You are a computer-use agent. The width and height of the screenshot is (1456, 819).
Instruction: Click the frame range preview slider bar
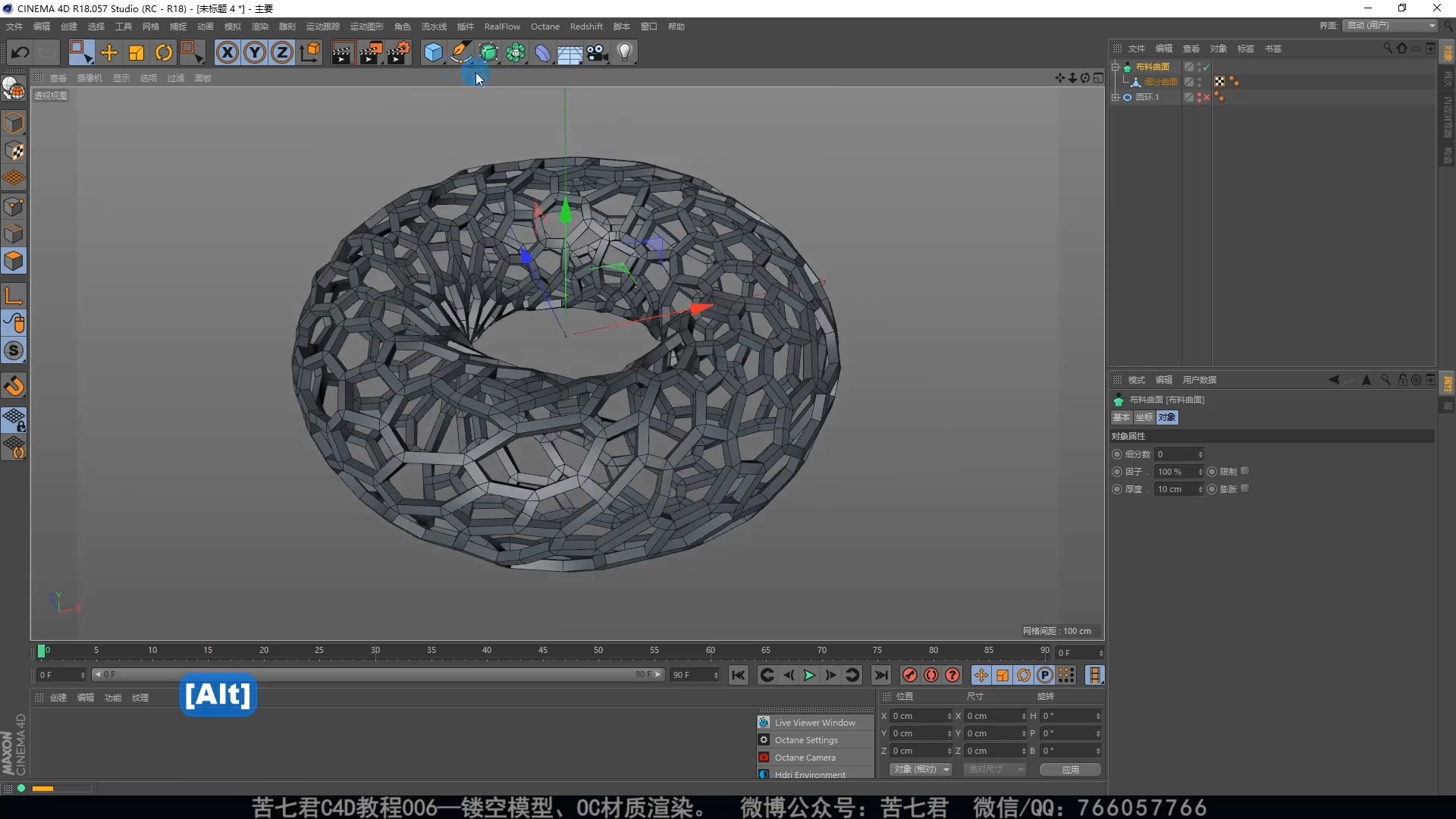378,674
